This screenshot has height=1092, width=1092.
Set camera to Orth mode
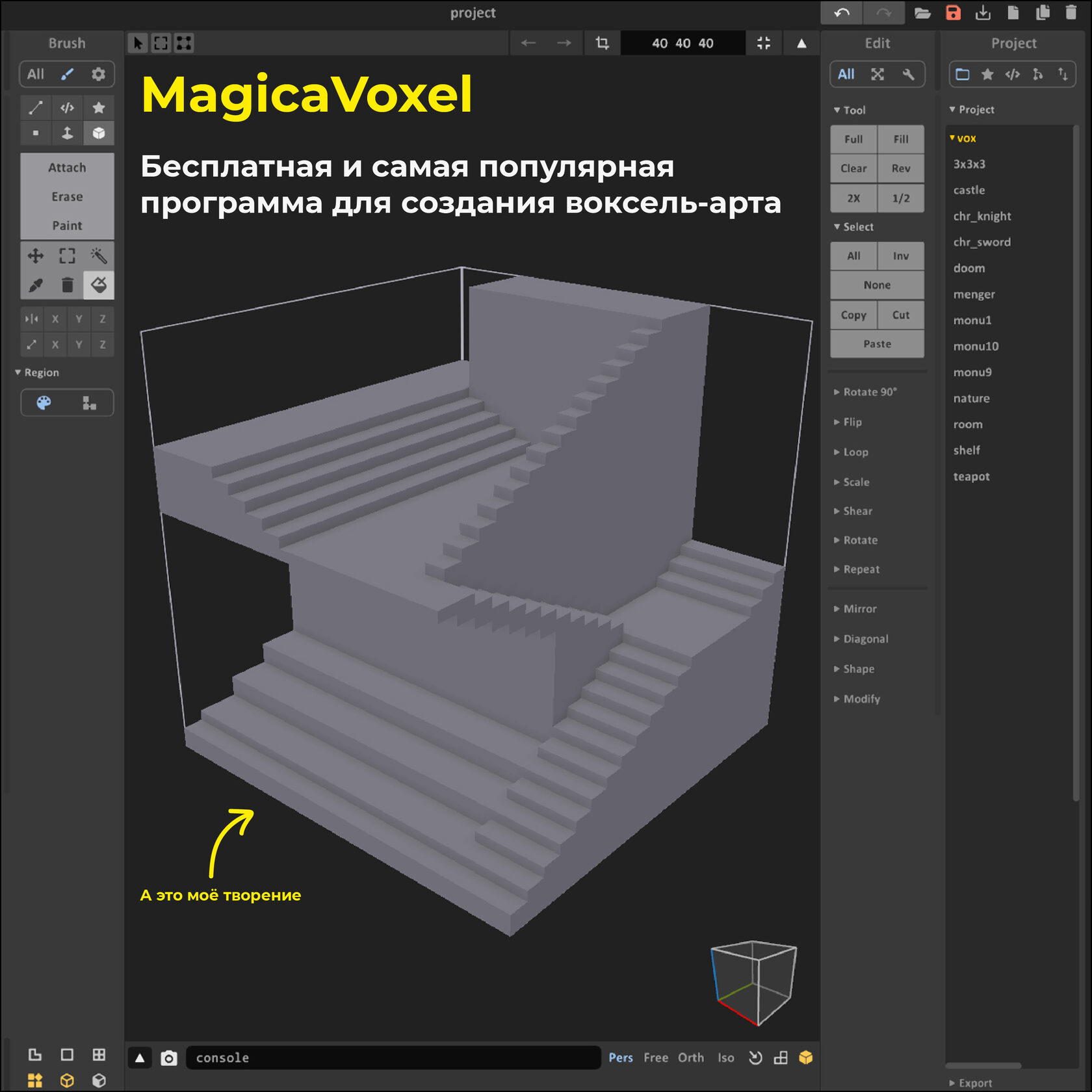(x=691, y=1058)
